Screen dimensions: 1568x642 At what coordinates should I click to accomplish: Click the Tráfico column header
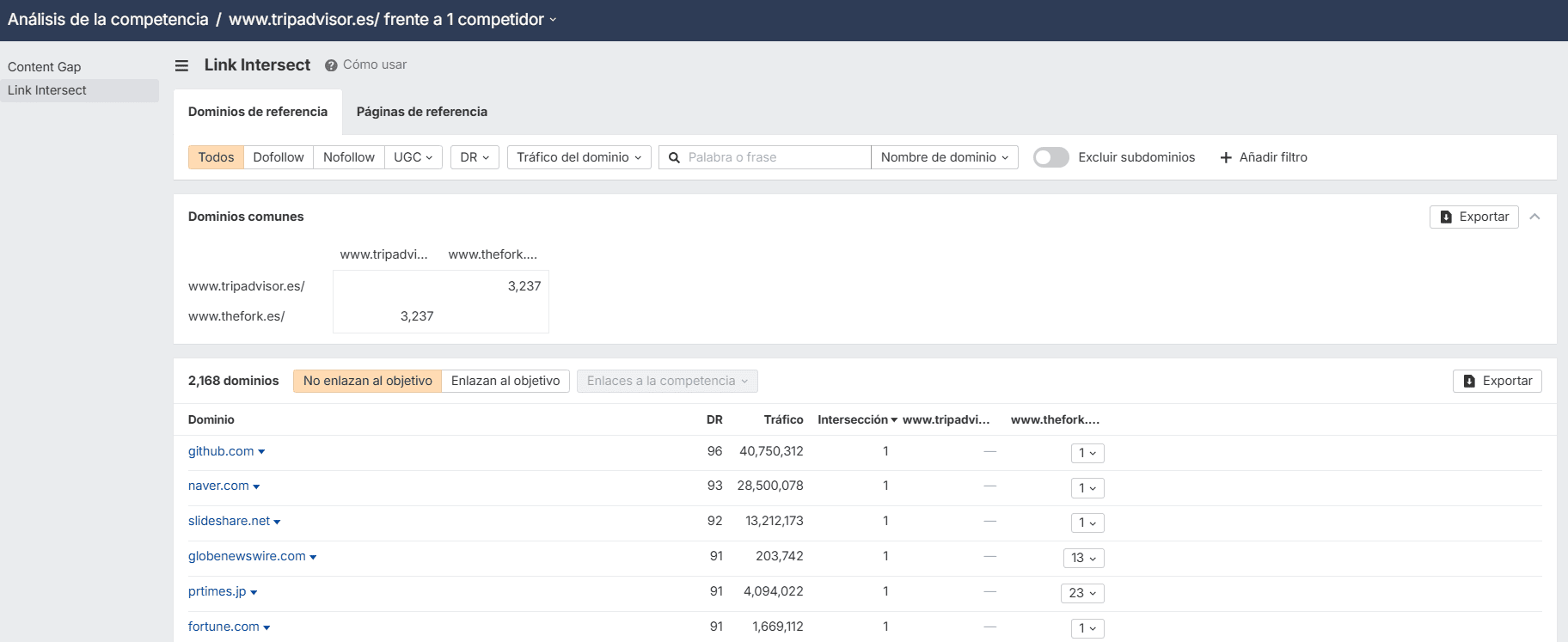click(x=783, y=419)
